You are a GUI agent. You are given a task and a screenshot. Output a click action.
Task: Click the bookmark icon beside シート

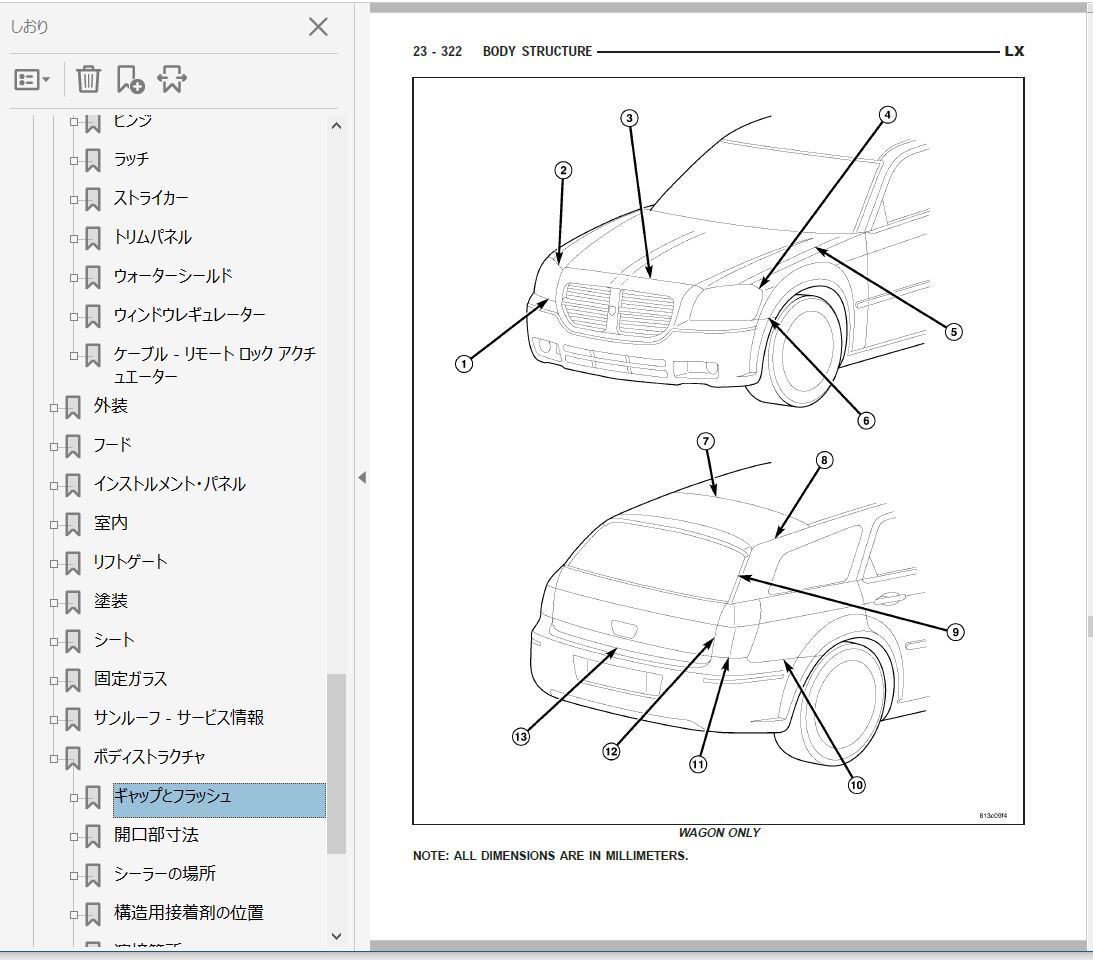coord(73,642)
